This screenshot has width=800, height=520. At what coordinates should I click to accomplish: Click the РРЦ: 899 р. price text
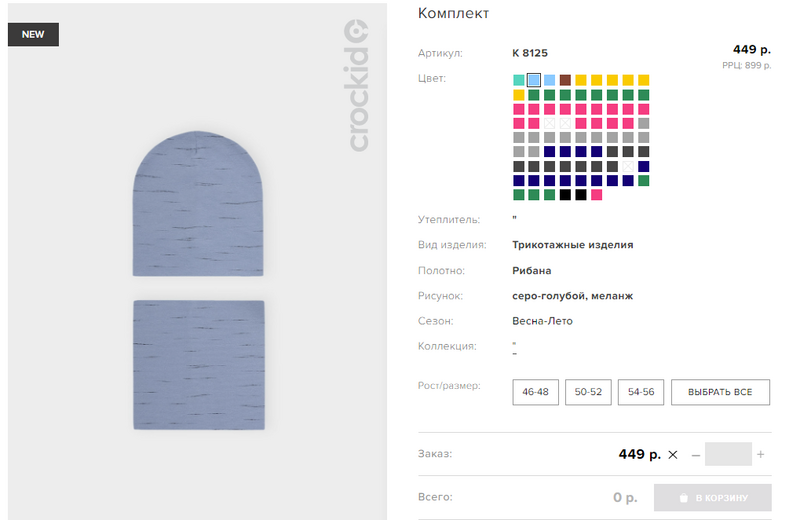[746, 65]
